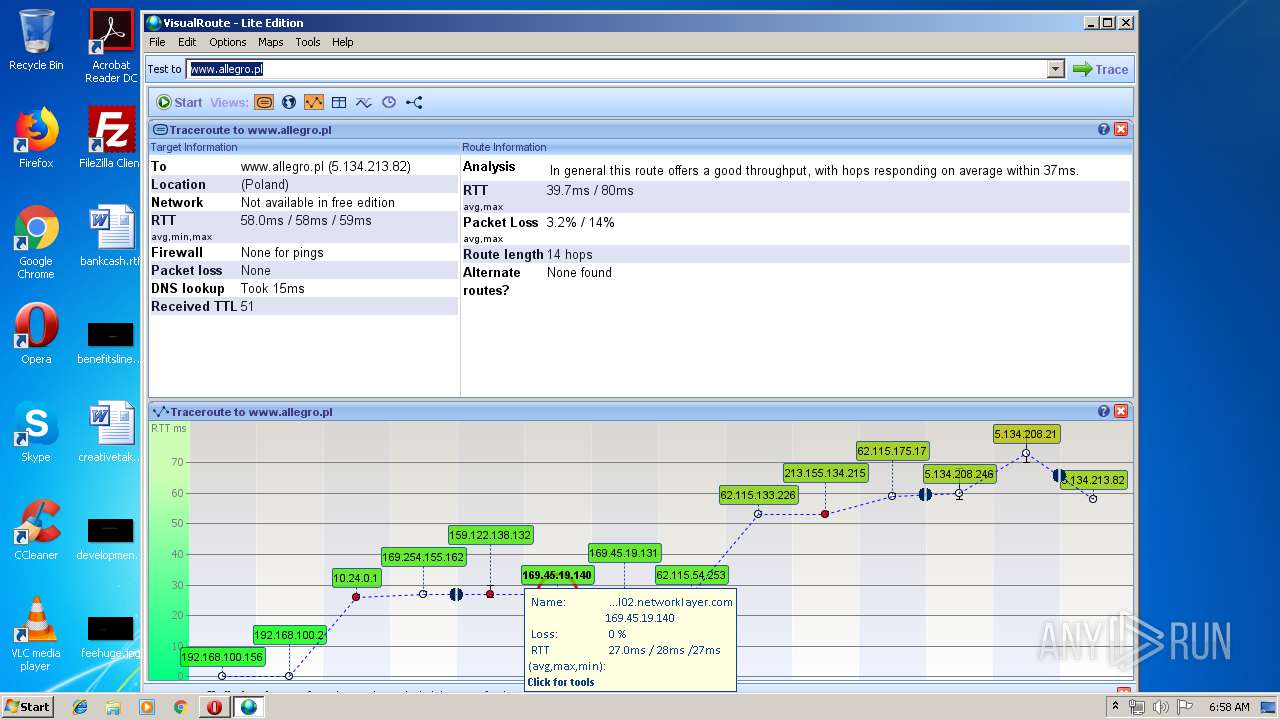Click hop label 5.134.208.246
This screenshot has width=1280, height=720.
pos(959,475)
